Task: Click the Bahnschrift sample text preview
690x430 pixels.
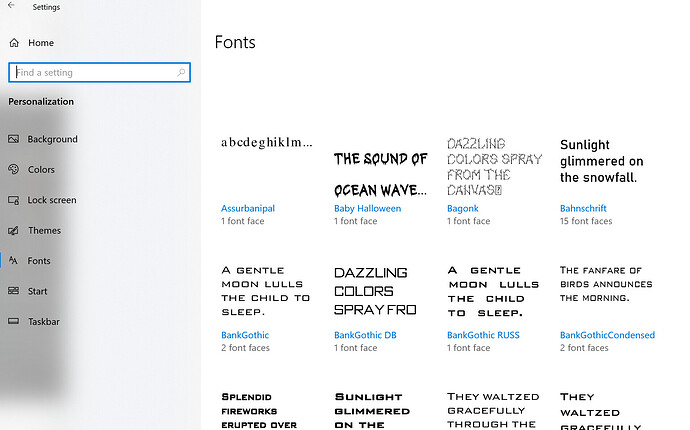Action: click(601, 161)
